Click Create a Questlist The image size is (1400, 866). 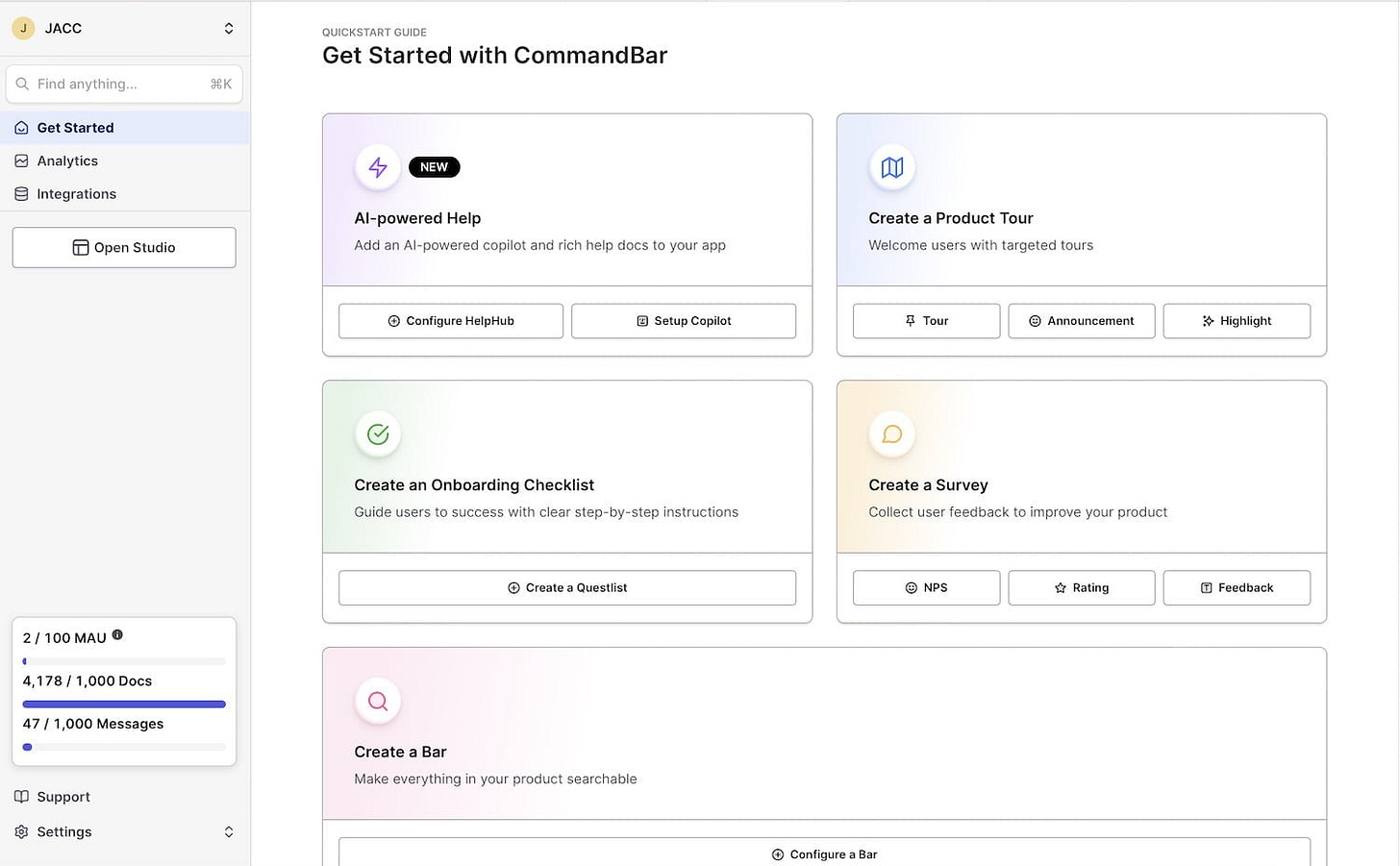pos(567,588)
